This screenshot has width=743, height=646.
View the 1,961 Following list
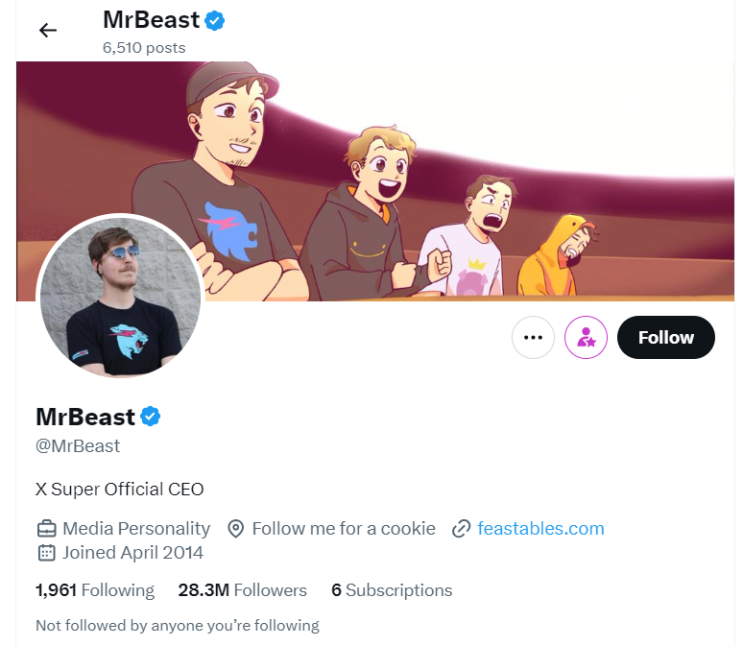point(95,590)
